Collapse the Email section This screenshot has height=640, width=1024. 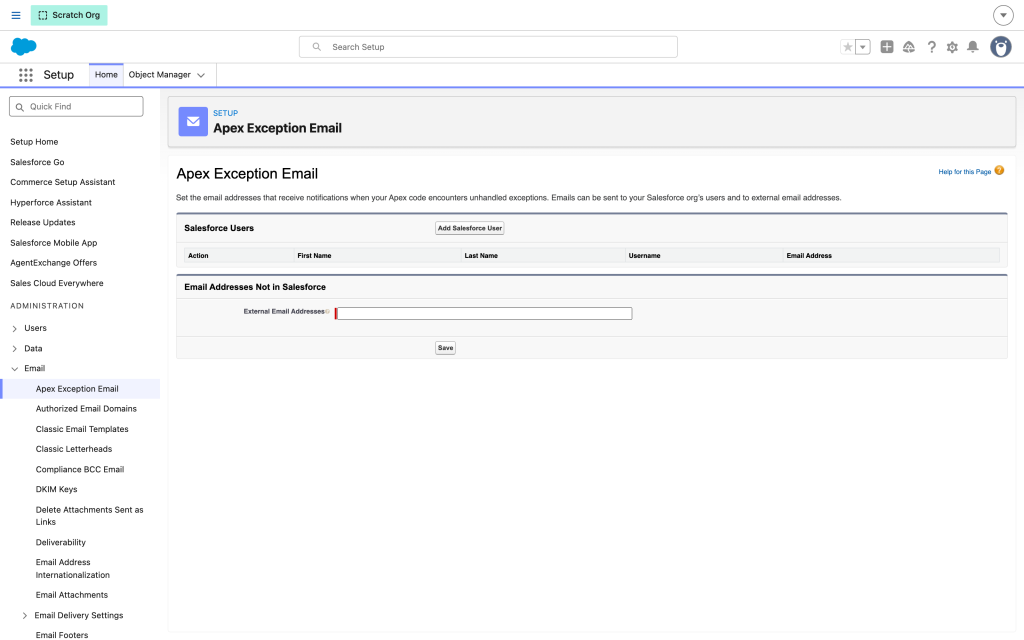point(14,369)
